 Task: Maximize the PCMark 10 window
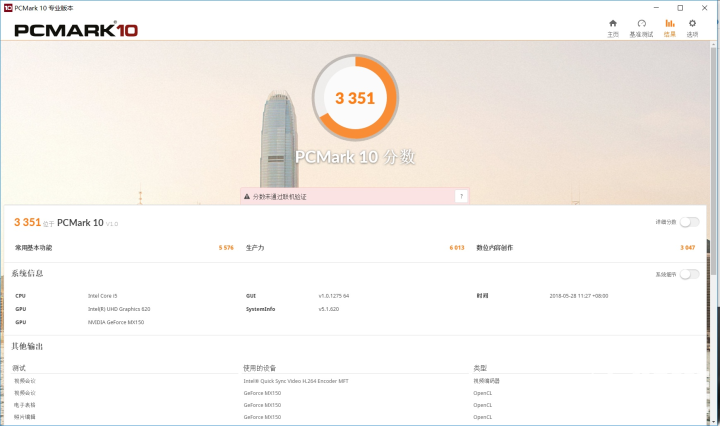[x=680, y=8]
